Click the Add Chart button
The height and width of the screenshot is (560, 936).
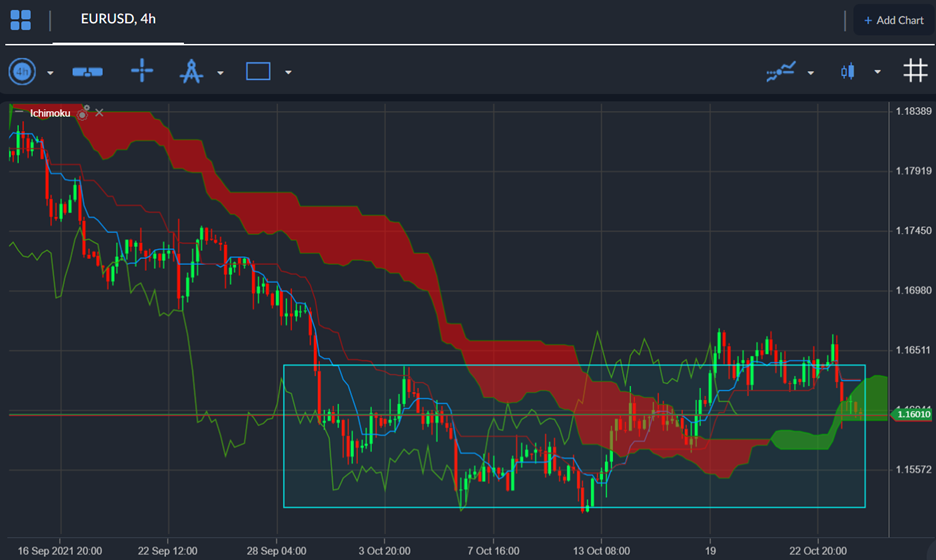pyautogui.click(x=894, y=20)
